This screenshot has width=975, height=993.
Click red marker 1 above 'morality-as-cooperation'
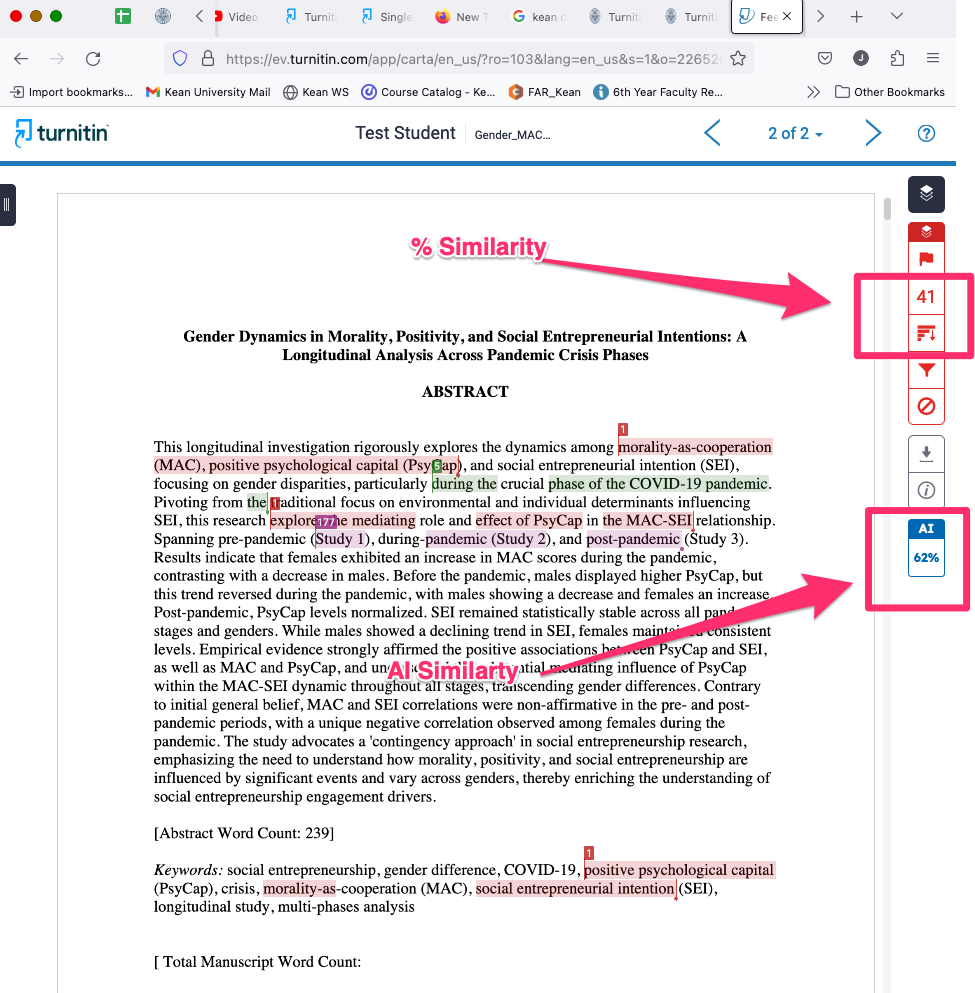coord(623,429)
